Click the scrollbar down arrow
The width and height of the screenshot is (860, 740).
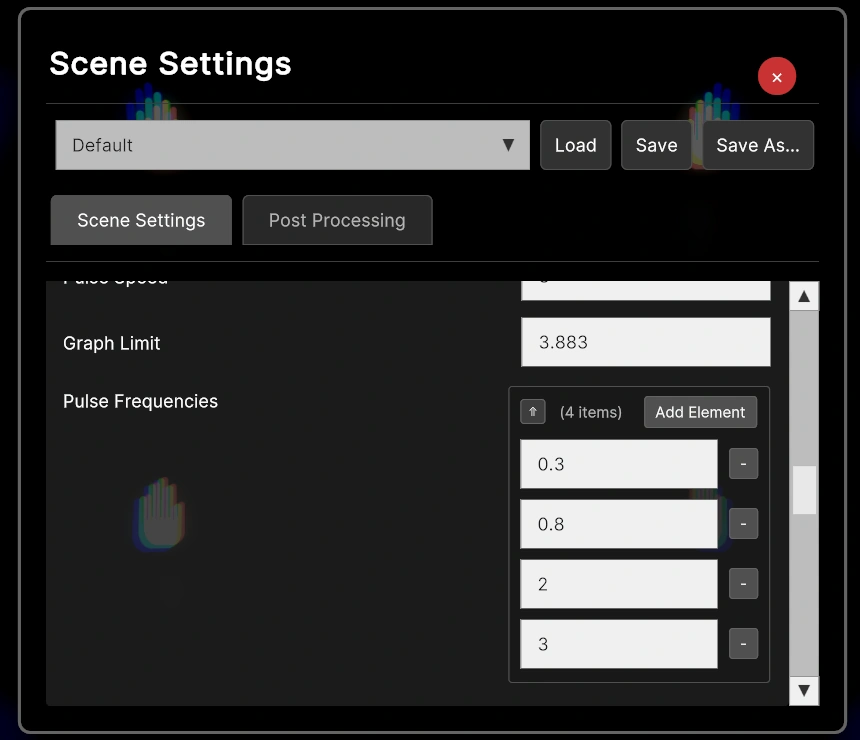click(804, 690)
